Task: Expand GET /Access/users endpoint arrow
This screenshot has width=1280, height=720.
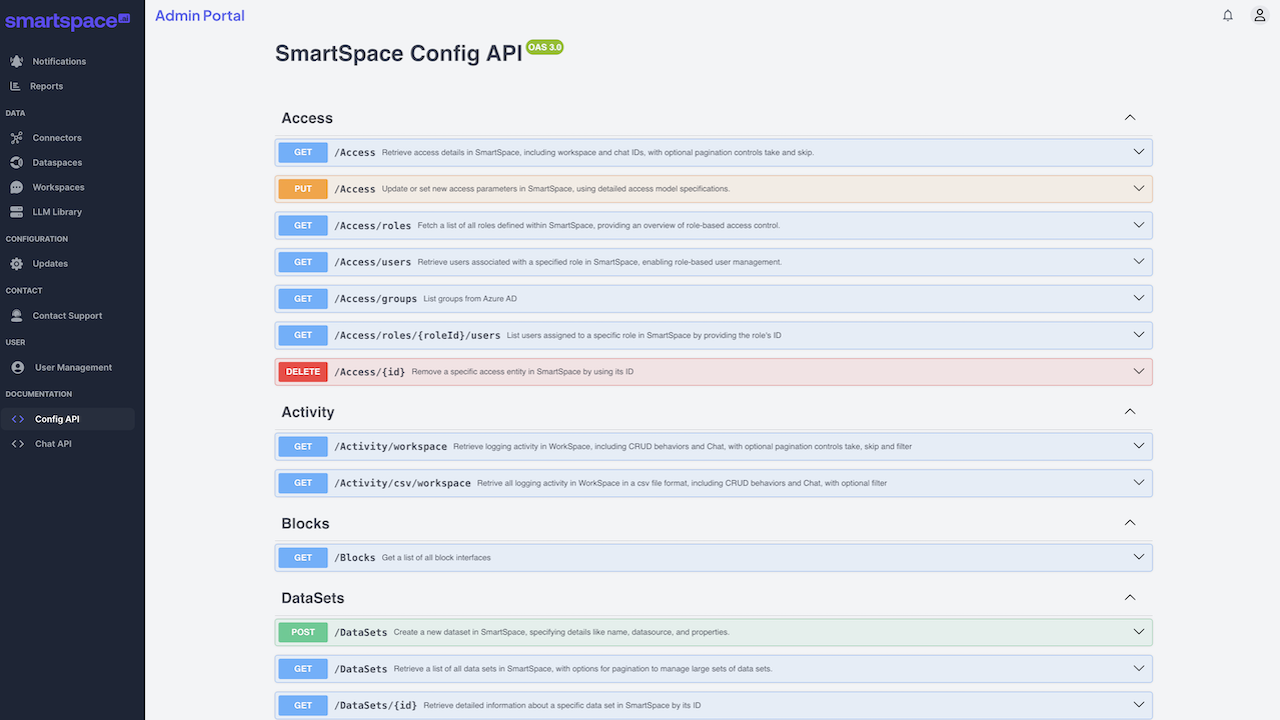Action: tap(1138, 262)
